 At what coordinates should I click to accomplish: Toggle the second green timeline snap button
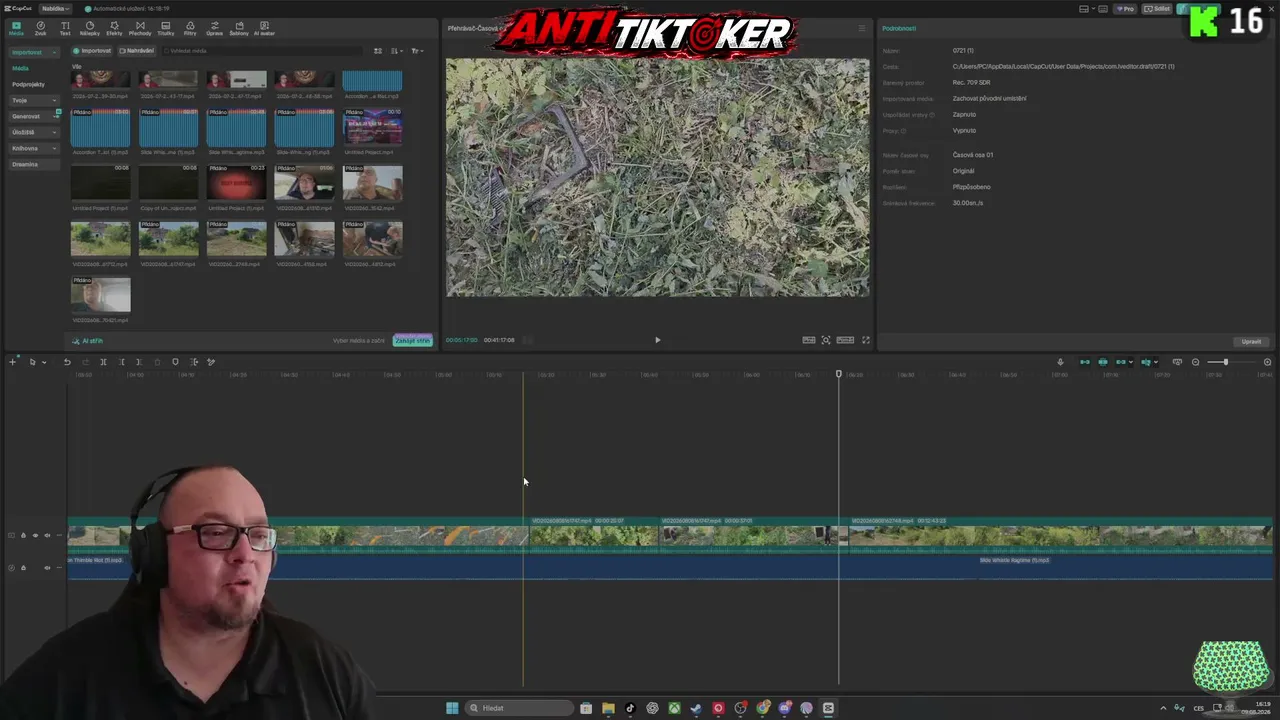[x=1103, y=362]
